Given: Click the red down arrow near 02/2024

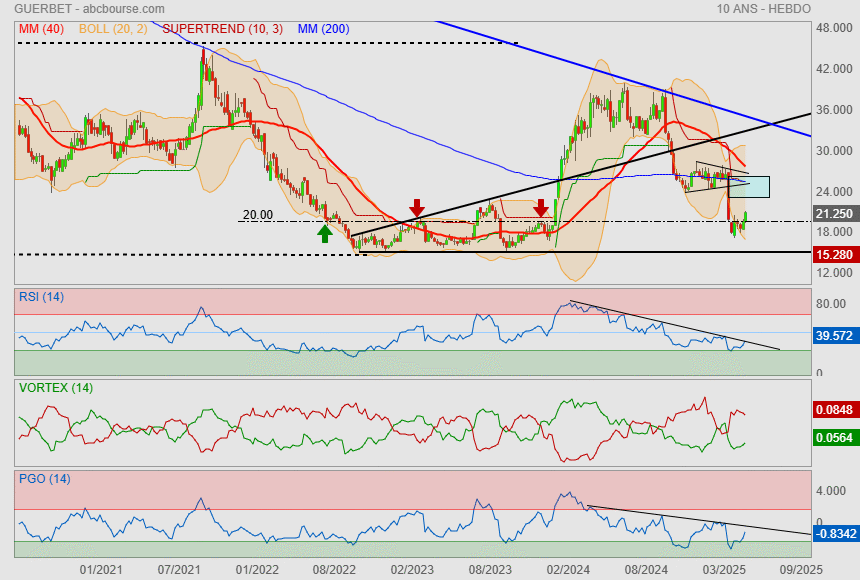Looking at the screenshot, I should (x=541, y=207).
